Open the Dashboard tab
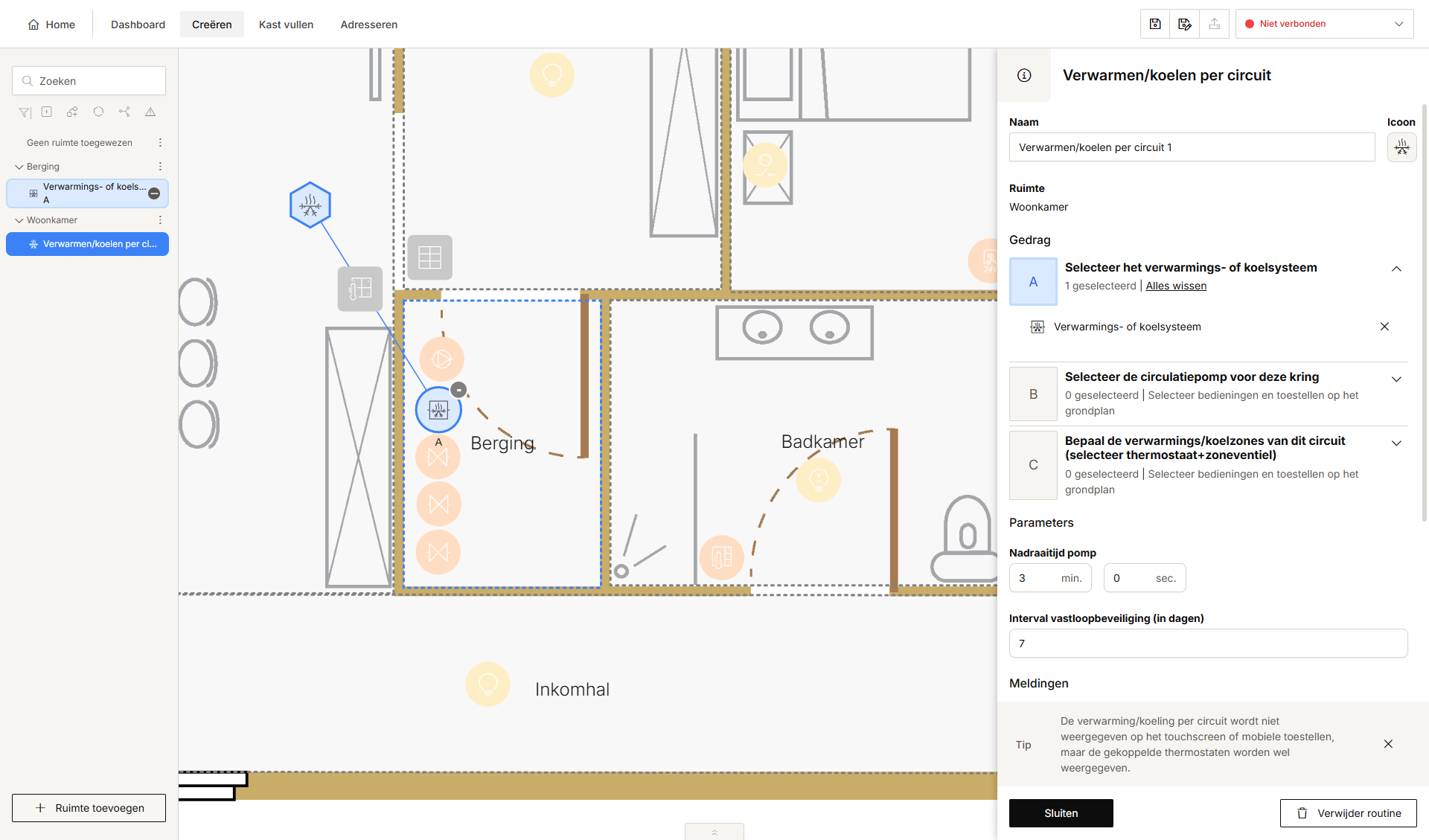This screenshot has width=1429, height=840. click(x=138, y=25)
